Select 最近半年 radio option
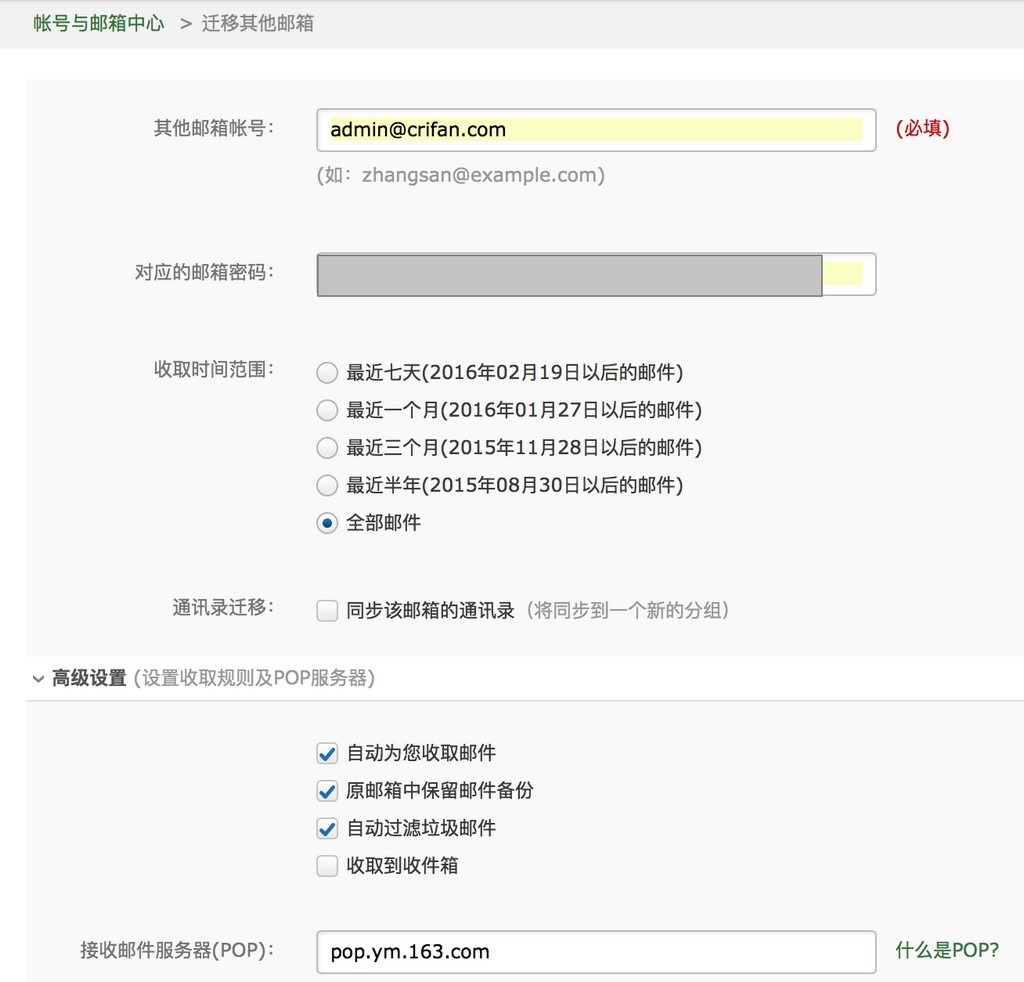The width and height of the screenshot is (1024, 982). point(327,486)
